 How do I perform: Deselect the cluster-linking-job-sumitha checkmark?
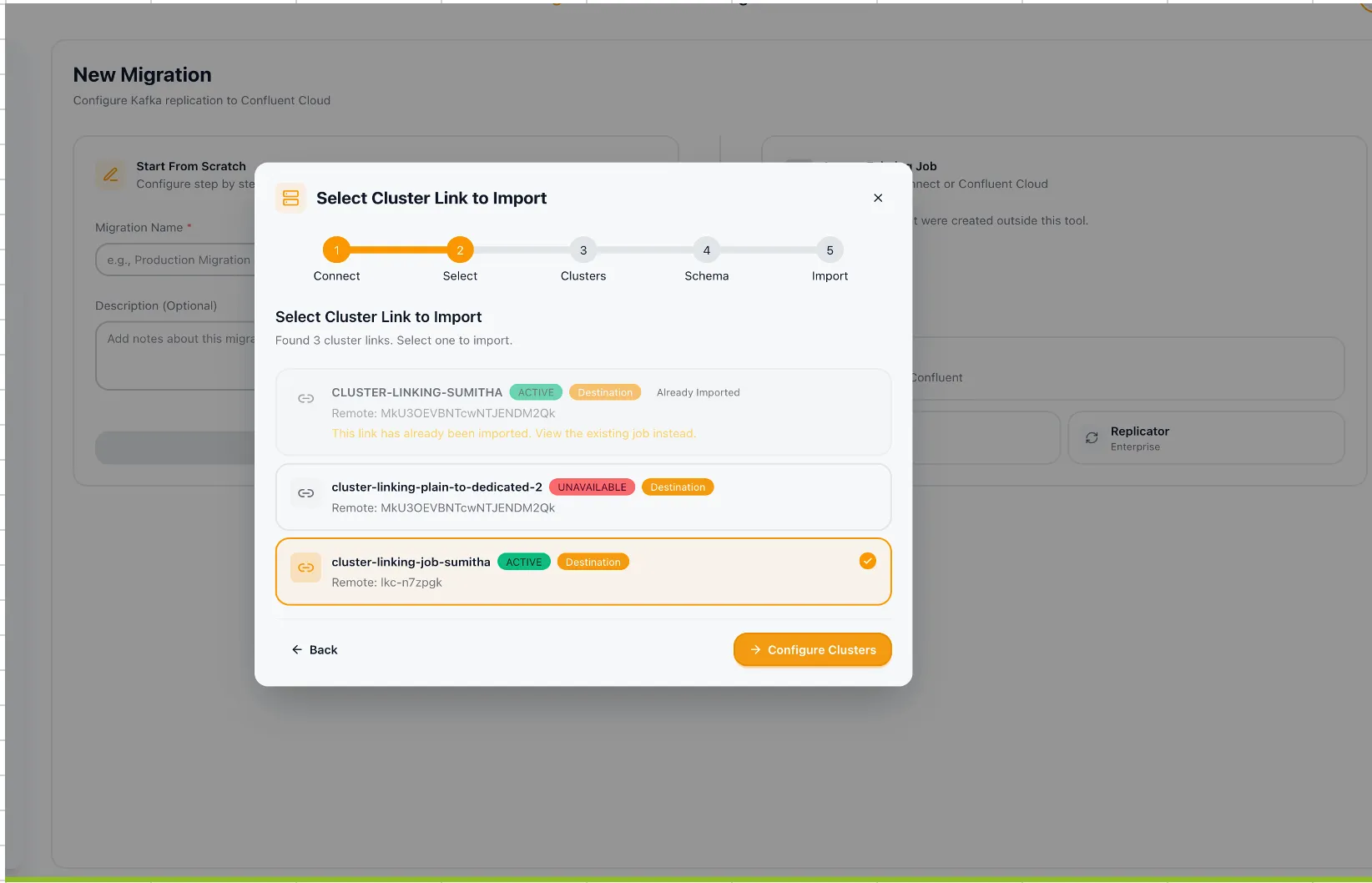coord(867,561)
